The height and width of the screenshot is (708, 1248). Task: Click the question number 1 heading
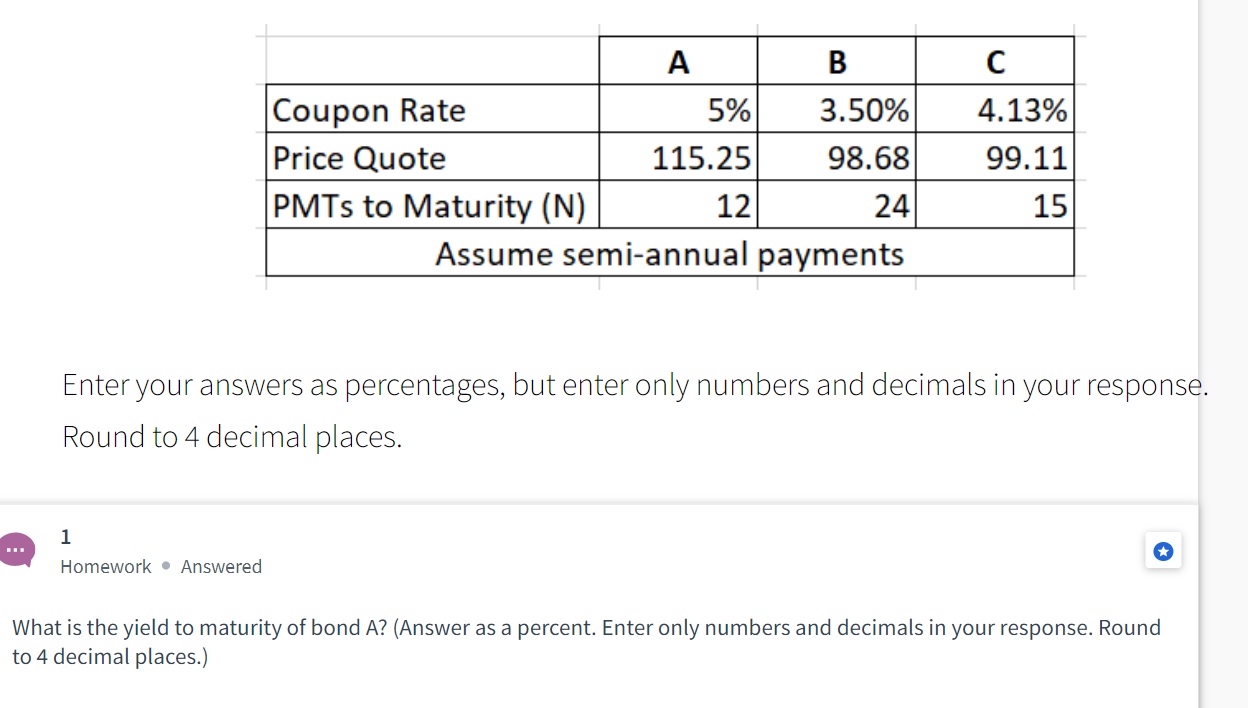65,537
